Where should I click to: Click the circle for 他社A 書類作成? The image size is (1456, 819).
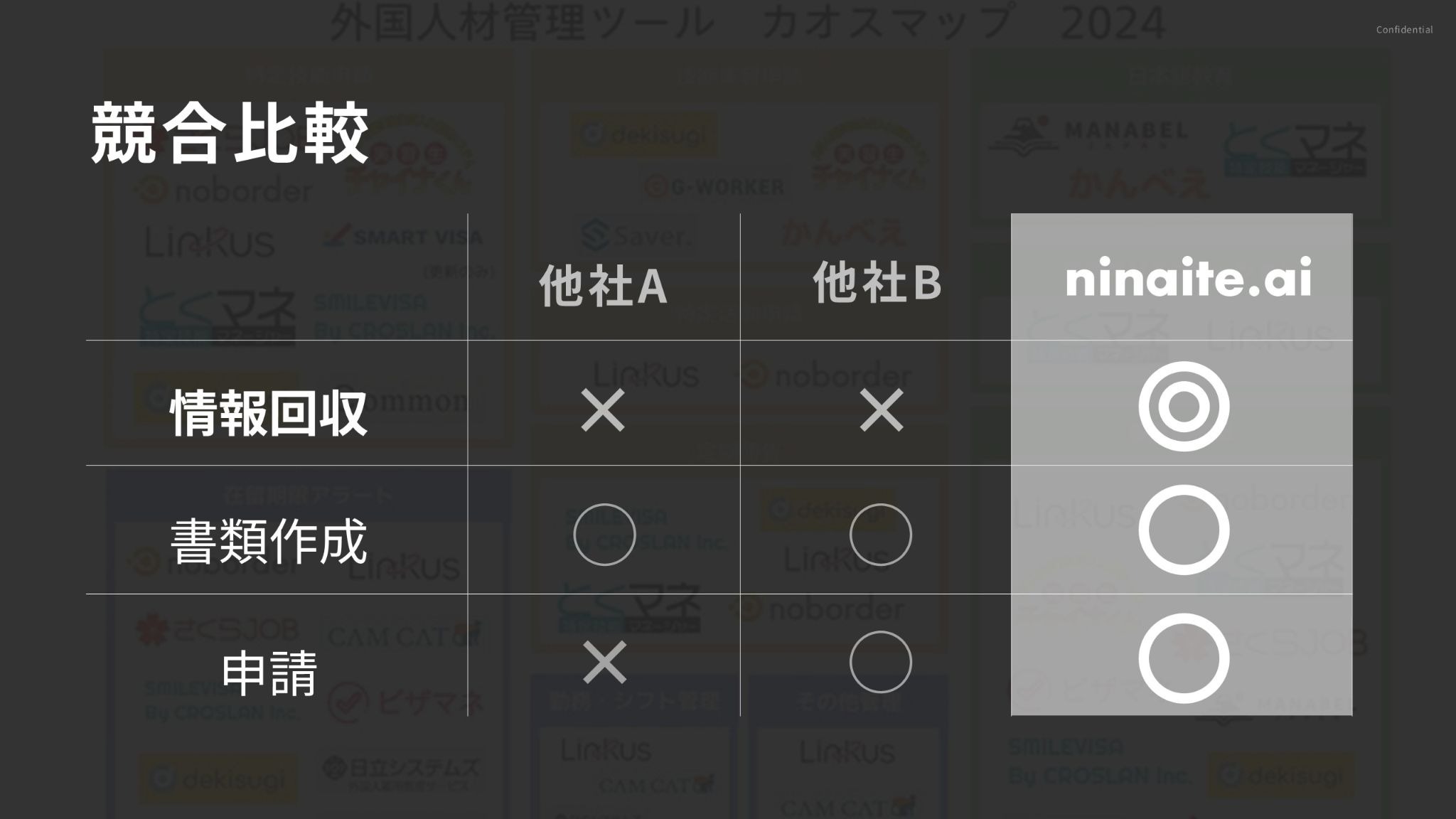point(604,535)
